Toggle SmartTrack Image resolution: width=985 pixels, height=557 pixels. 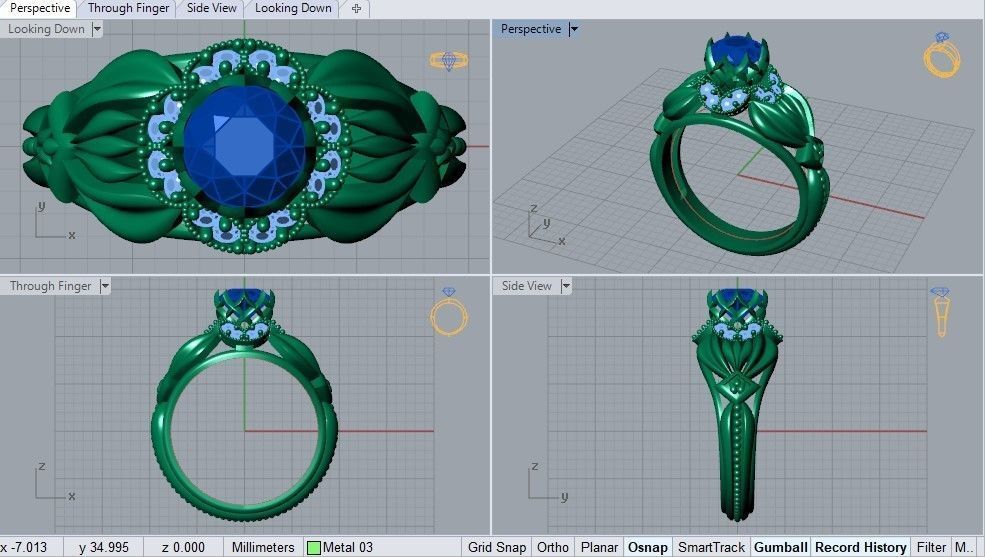[x=711, y=548]
